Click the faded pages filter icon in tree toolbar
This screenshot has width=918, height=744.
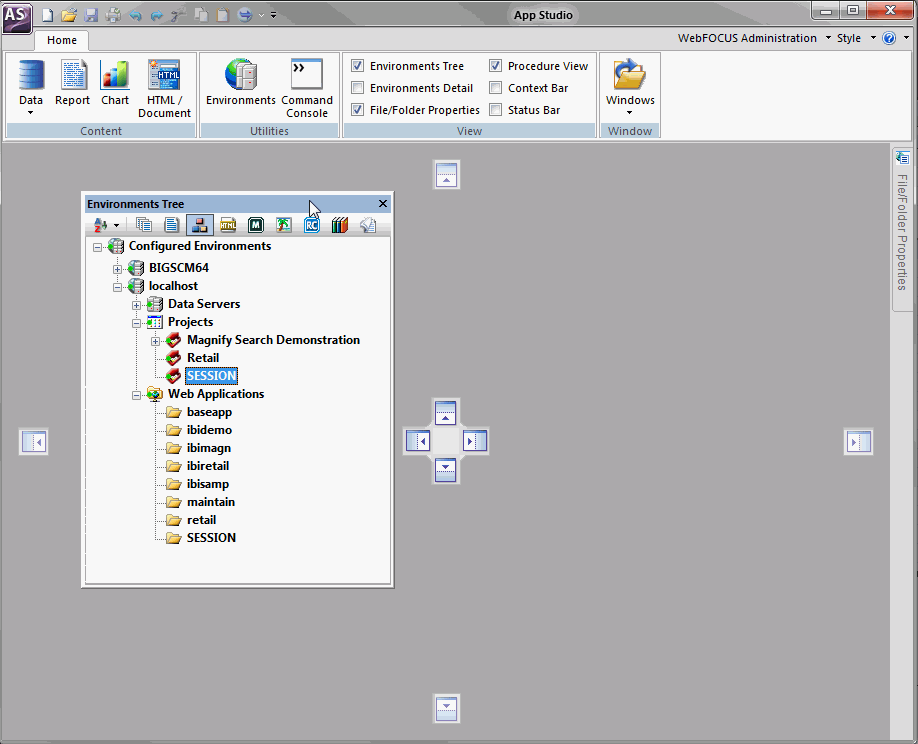(368, 225)
